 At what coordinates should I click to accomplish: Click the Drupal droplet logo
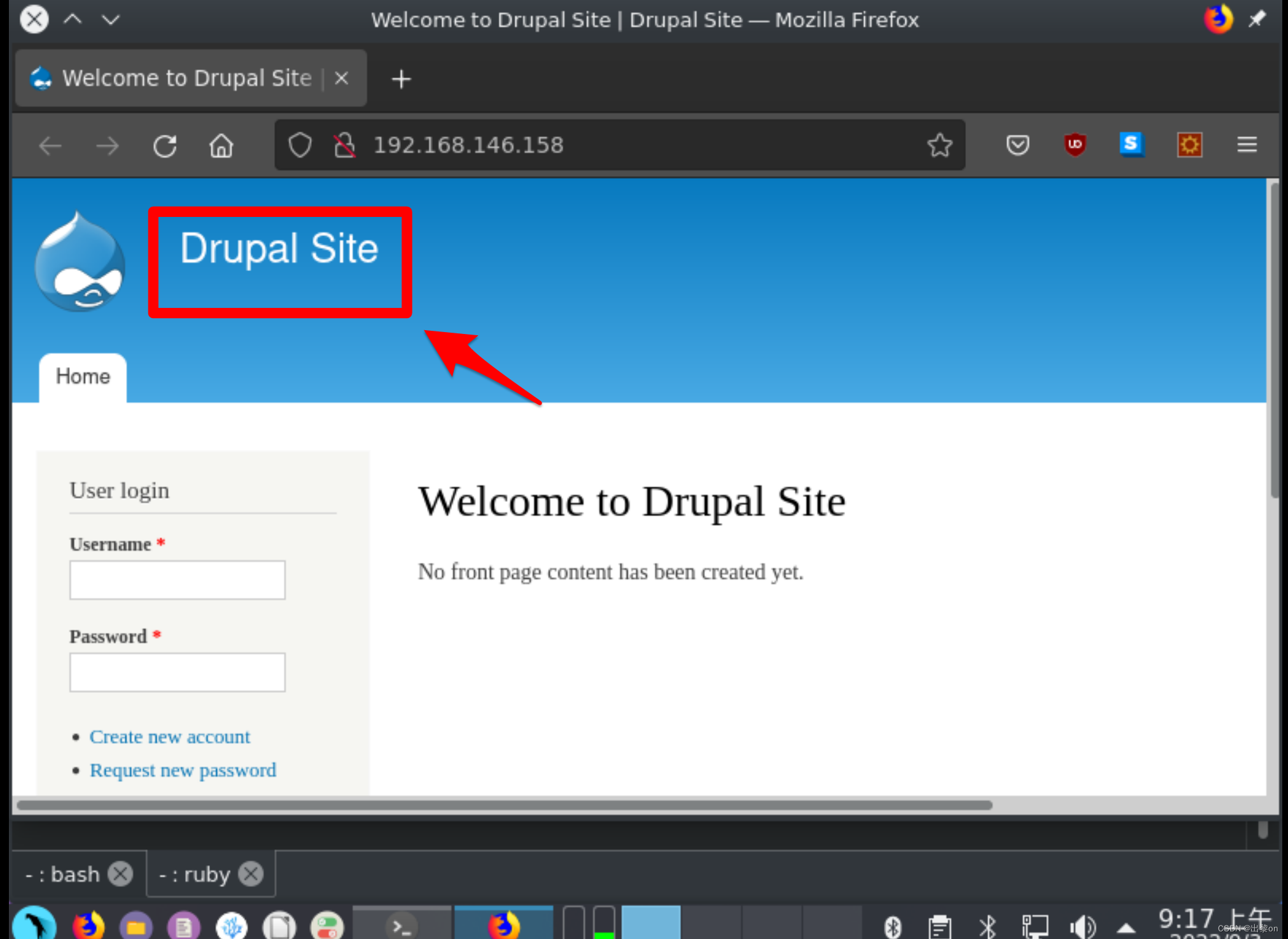tap(80, 261)
